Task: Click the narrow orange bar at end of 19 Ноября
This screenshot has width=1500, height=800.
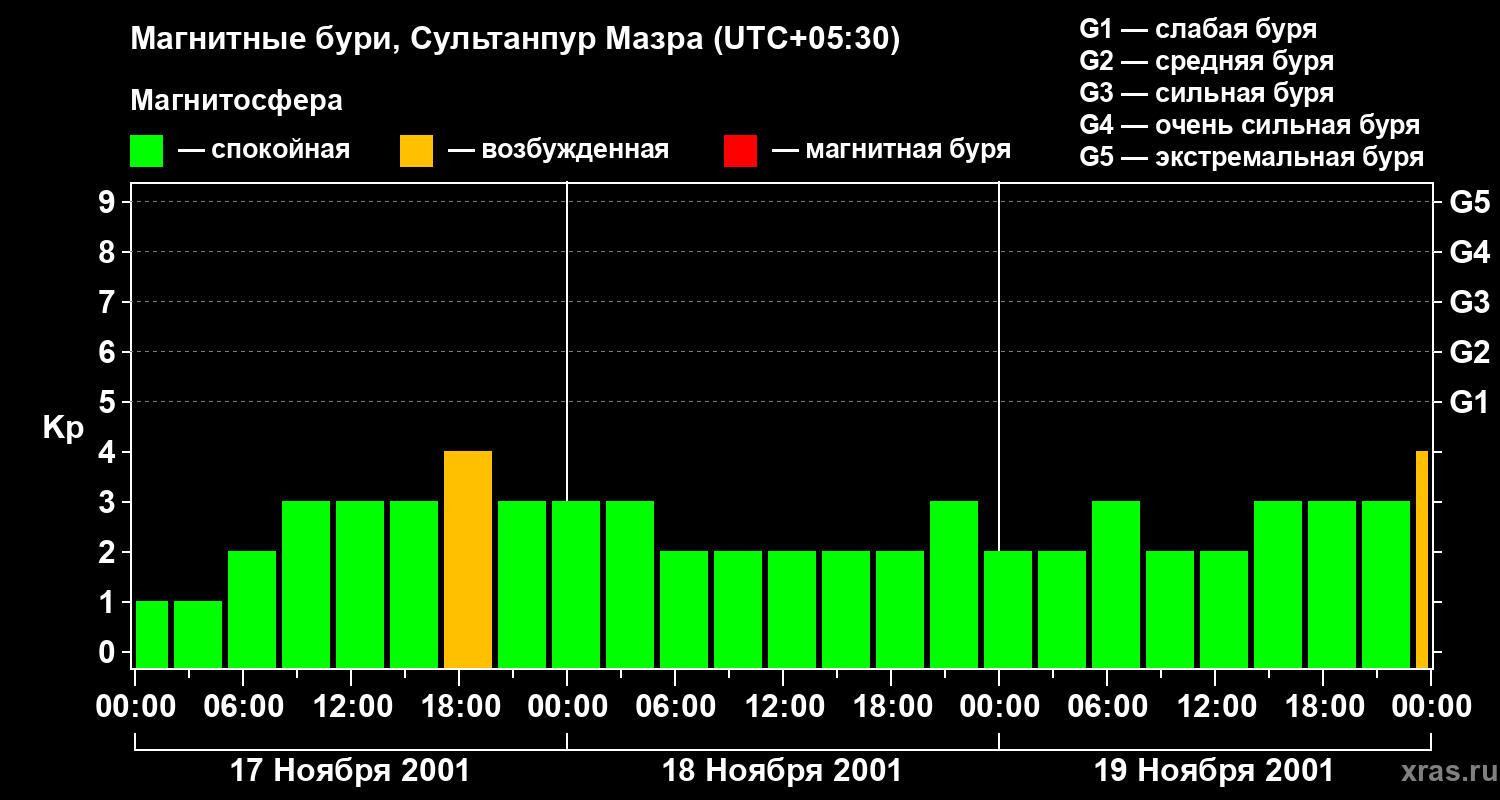Action: tap(1422, 559)
